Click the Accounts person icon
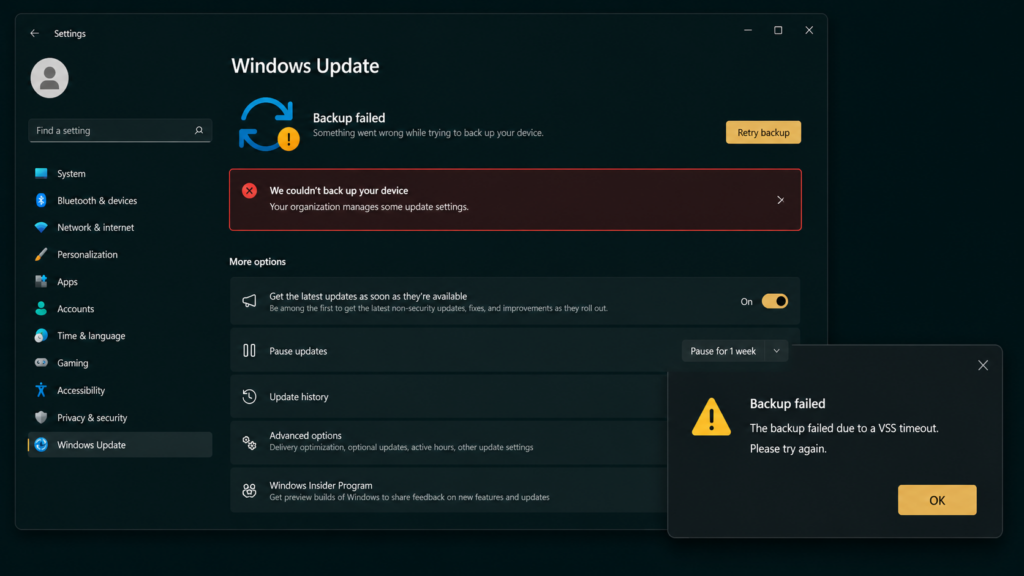 [x=41, y=308]
